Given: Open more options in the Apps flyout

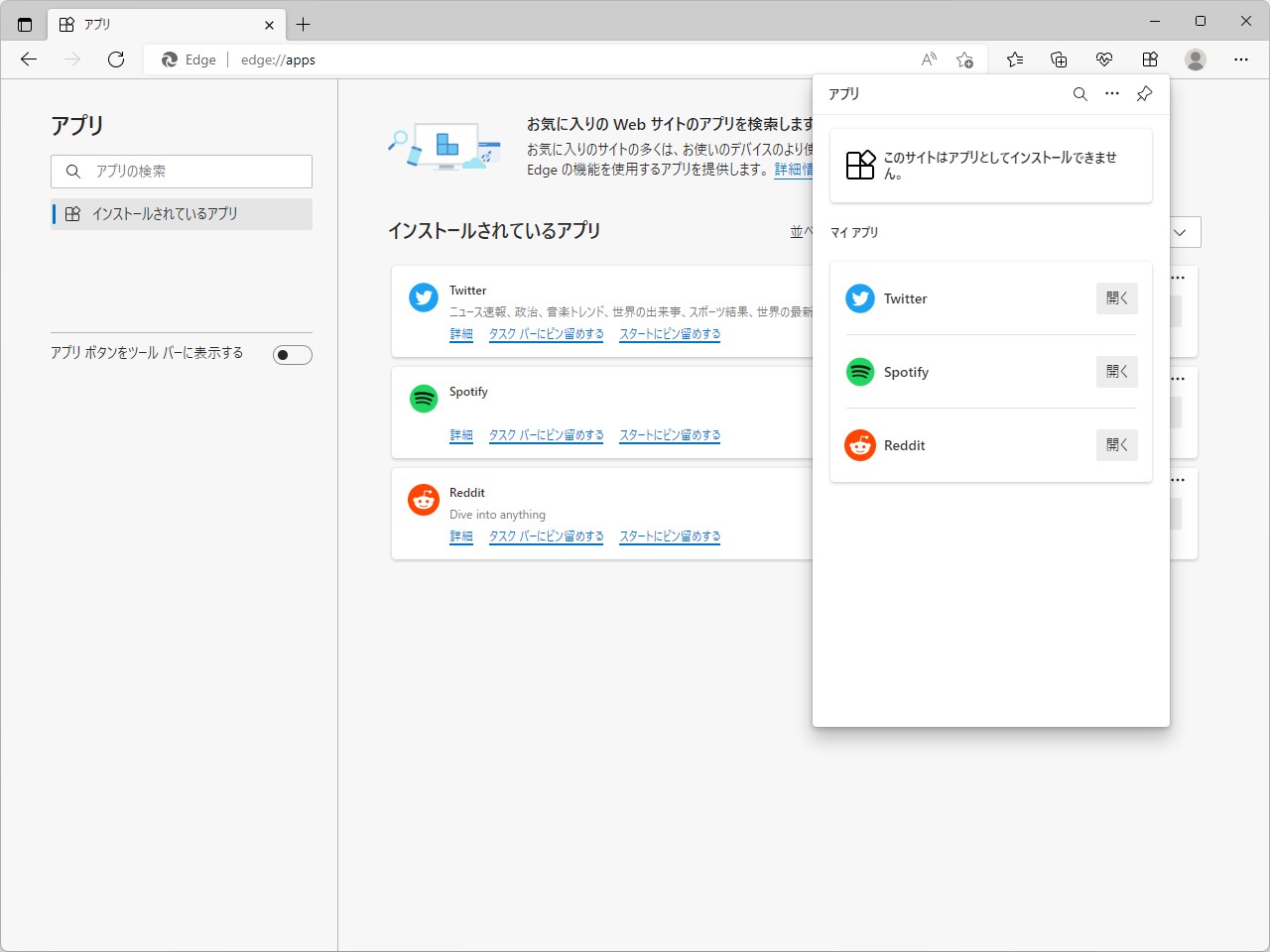Looking at the screenshot, I should [x=1111, y=94].
